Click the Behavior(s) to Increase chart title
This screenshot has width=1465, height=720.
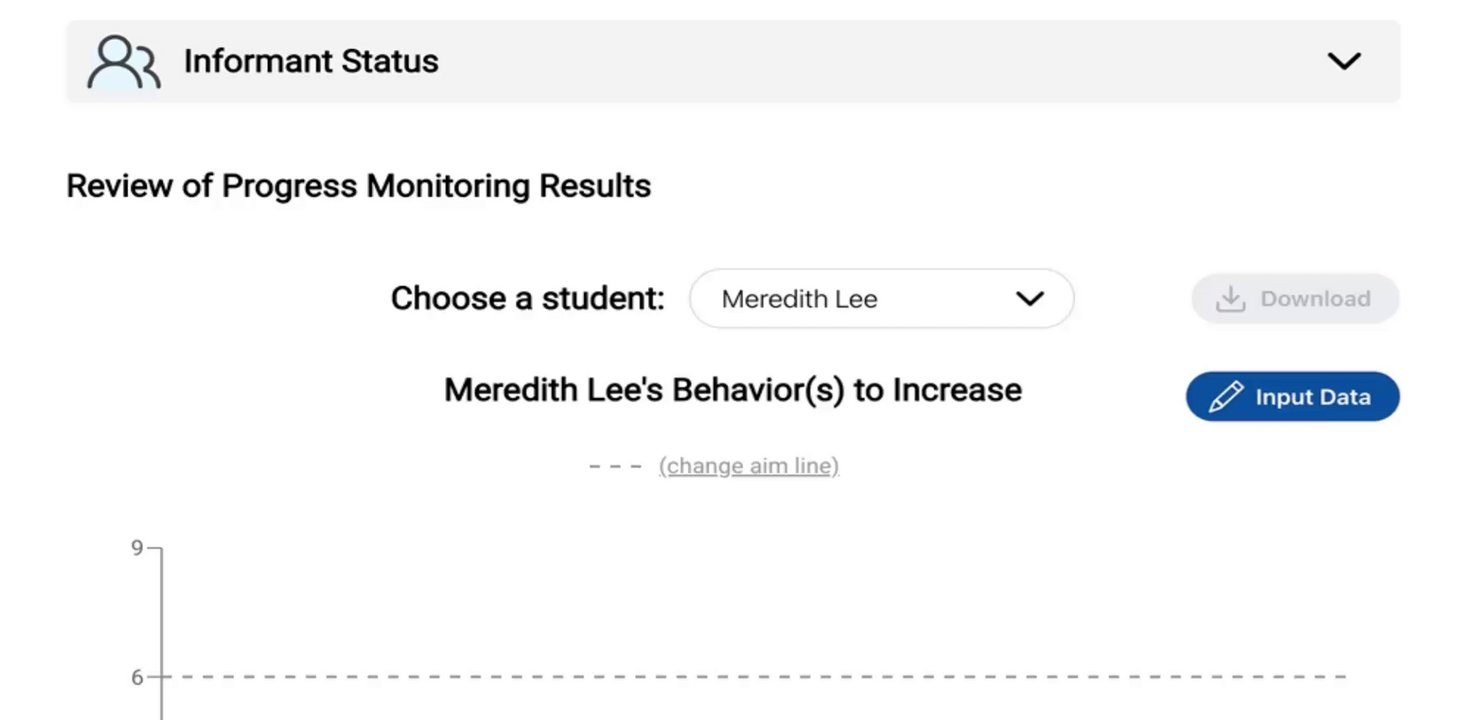point(732,389)
